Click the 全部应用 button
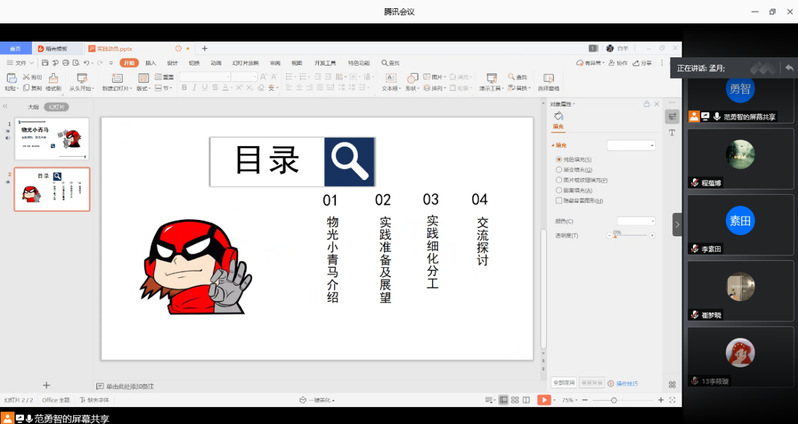The image size is (798, 424). pyautogui.click(x=564, y=383)
